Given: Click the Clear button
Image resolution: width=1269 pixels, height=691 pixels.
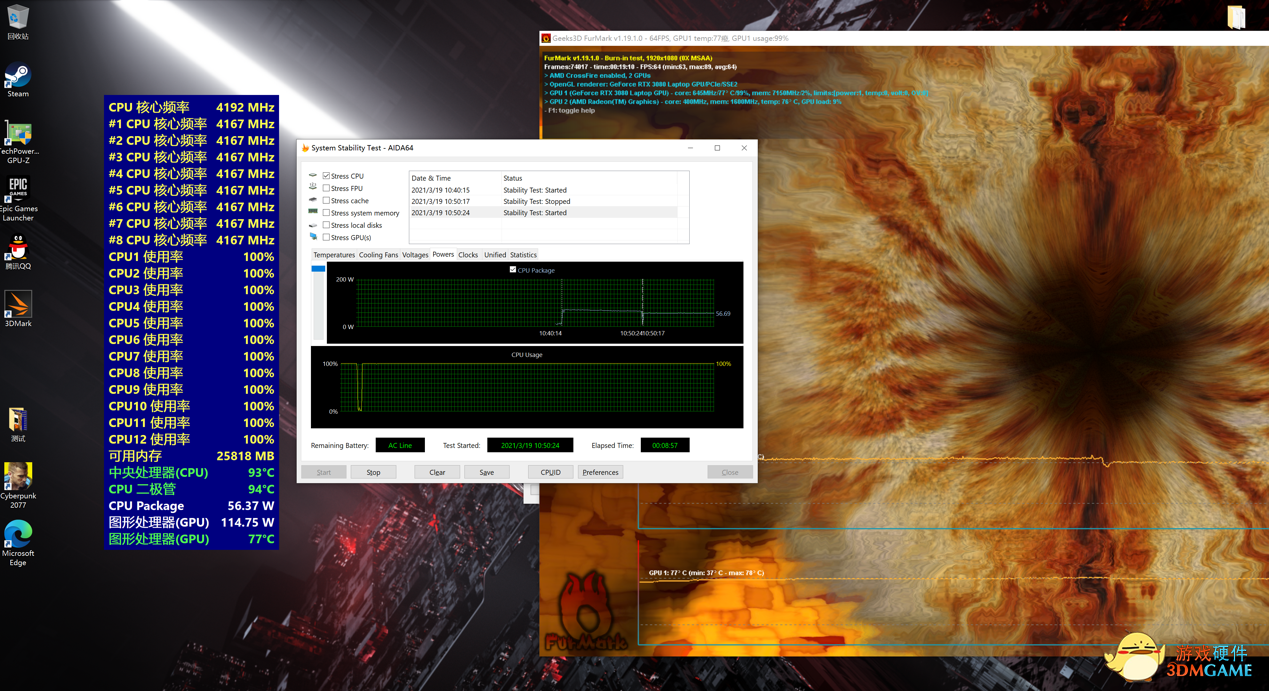Looking at the screenshot, I should pyautogui.click(x=437, y=472).
